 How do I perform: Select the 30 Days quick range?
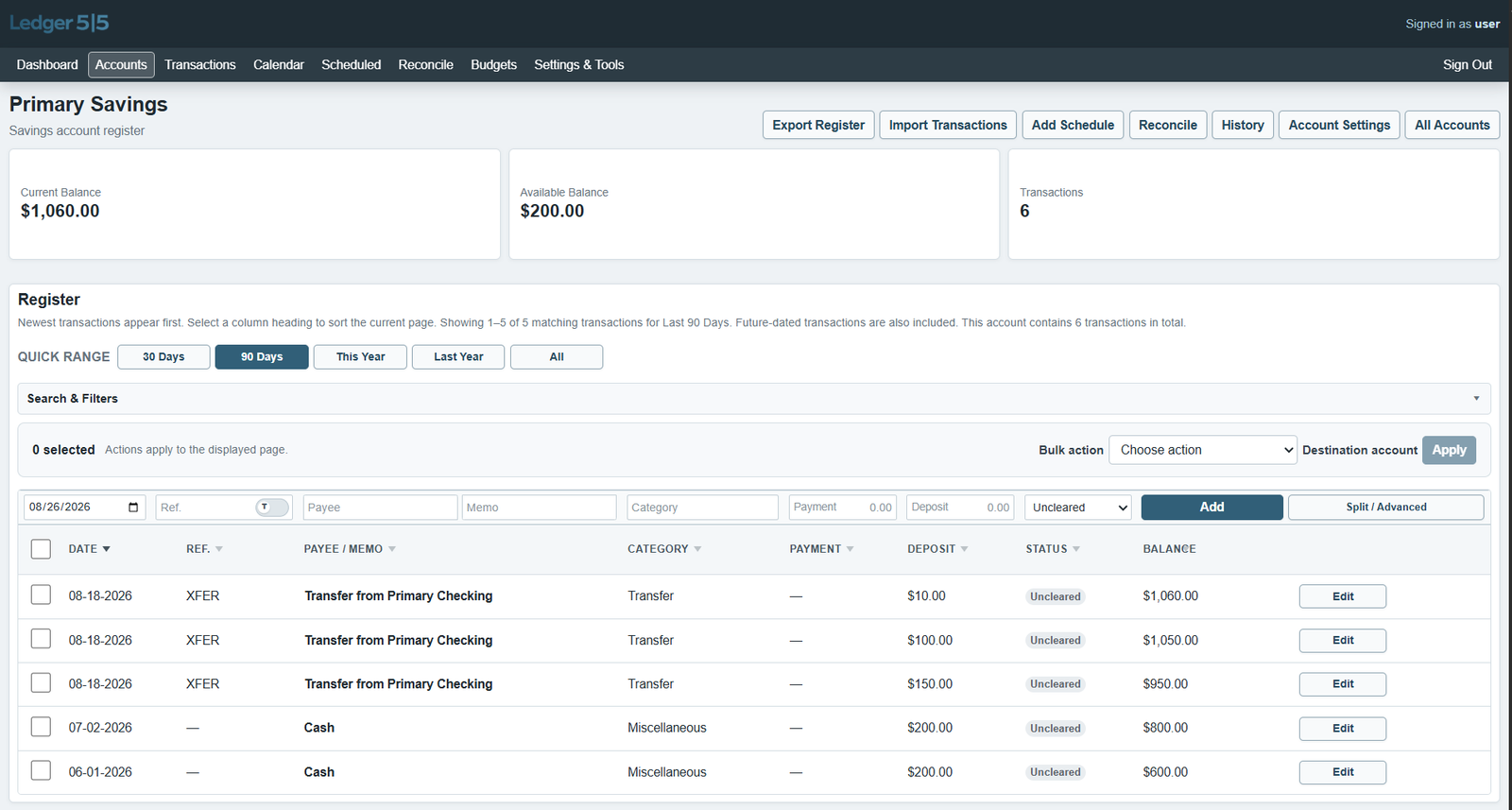(x=163, y=357)
